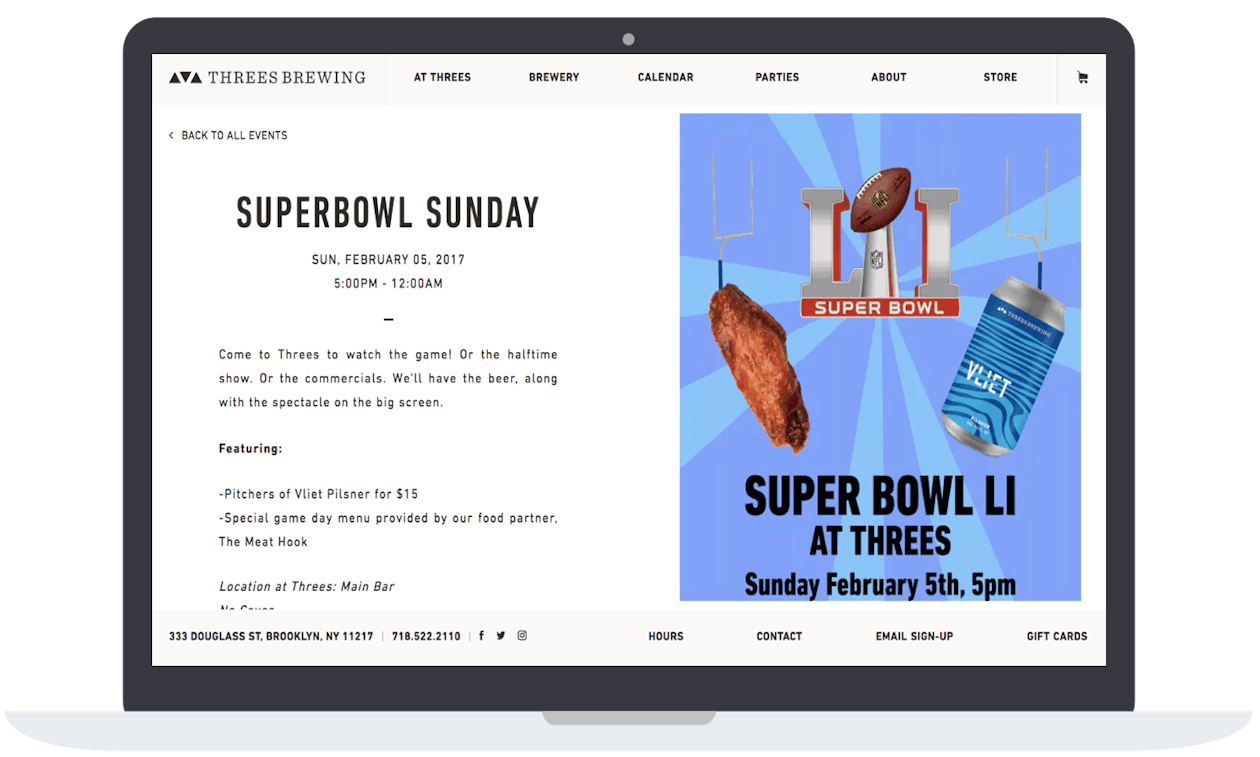
Task: Navigate to the About page
Action: click(x=888, y=77)
